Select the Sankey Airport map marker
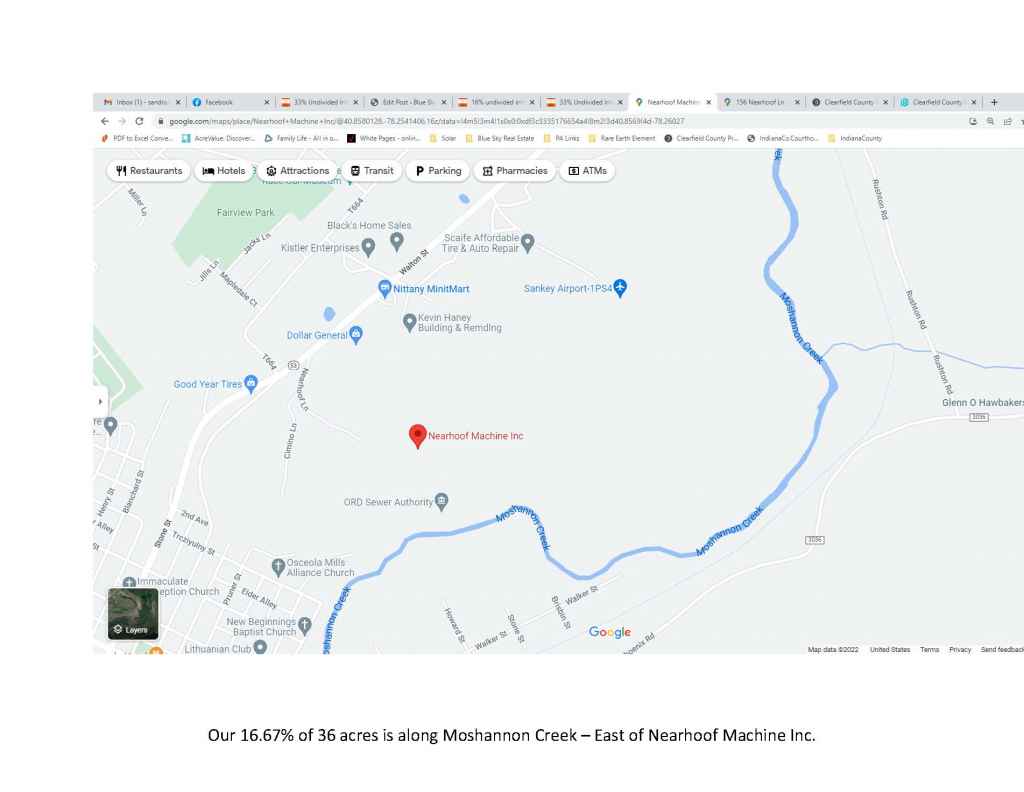 click(x=620, y=288)
